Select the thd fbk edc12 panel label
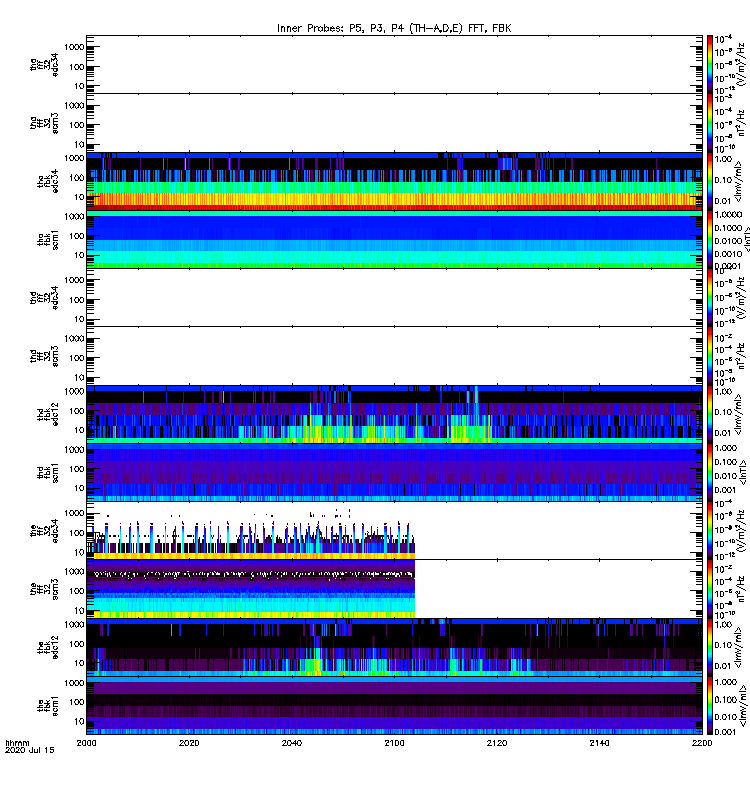750x800 pixels. pyautogui.click(x=48, y=414)
